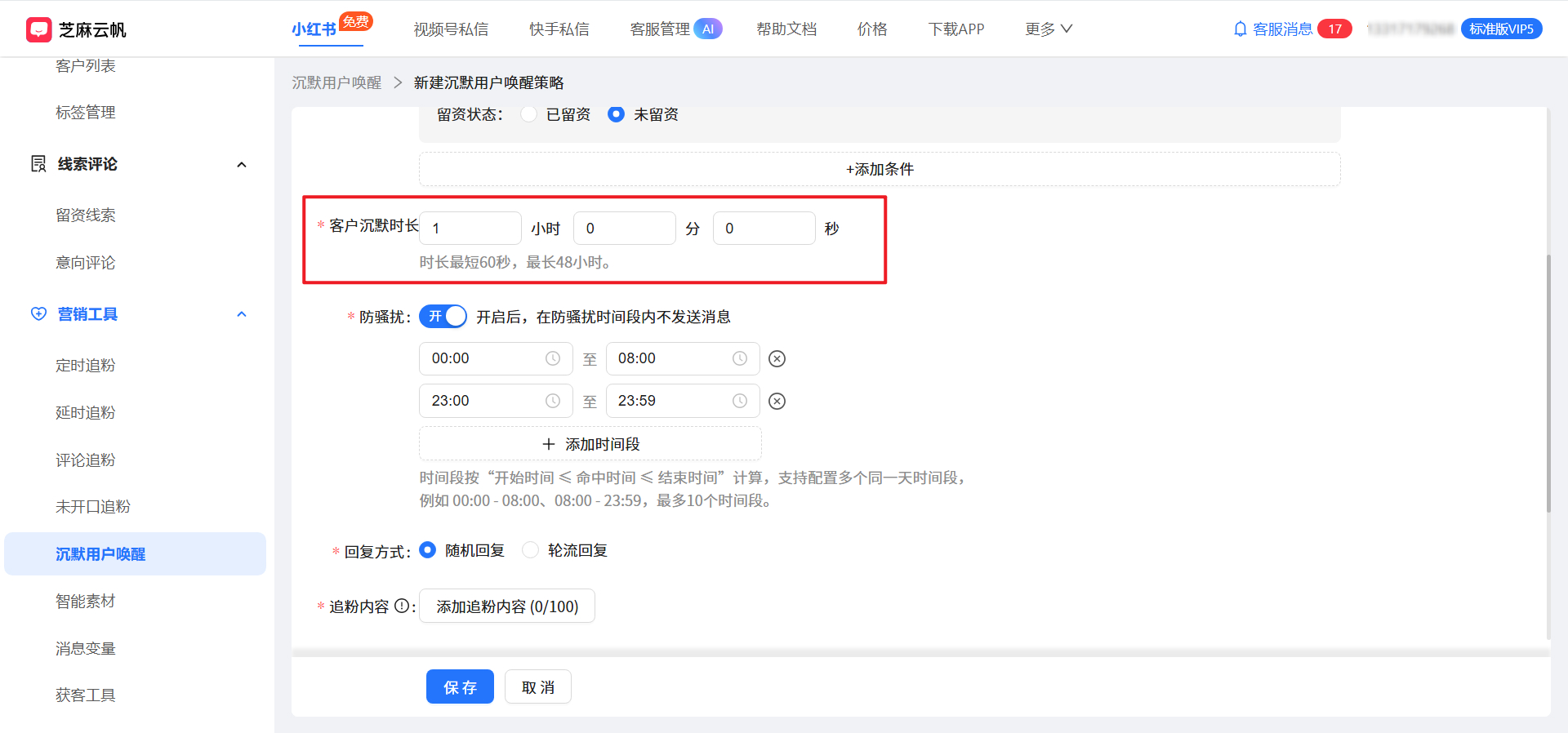
Task: Open 标签管理 in sidebar
Action: tap(86, 113)
